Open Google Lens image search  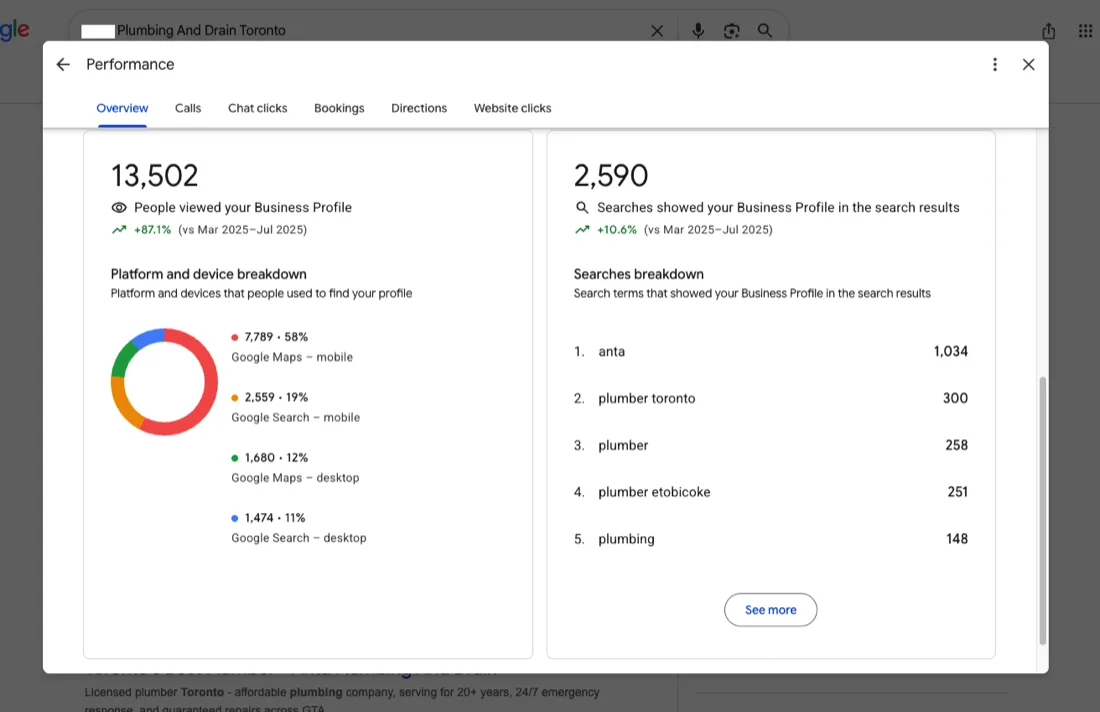[x=732, y=31]
